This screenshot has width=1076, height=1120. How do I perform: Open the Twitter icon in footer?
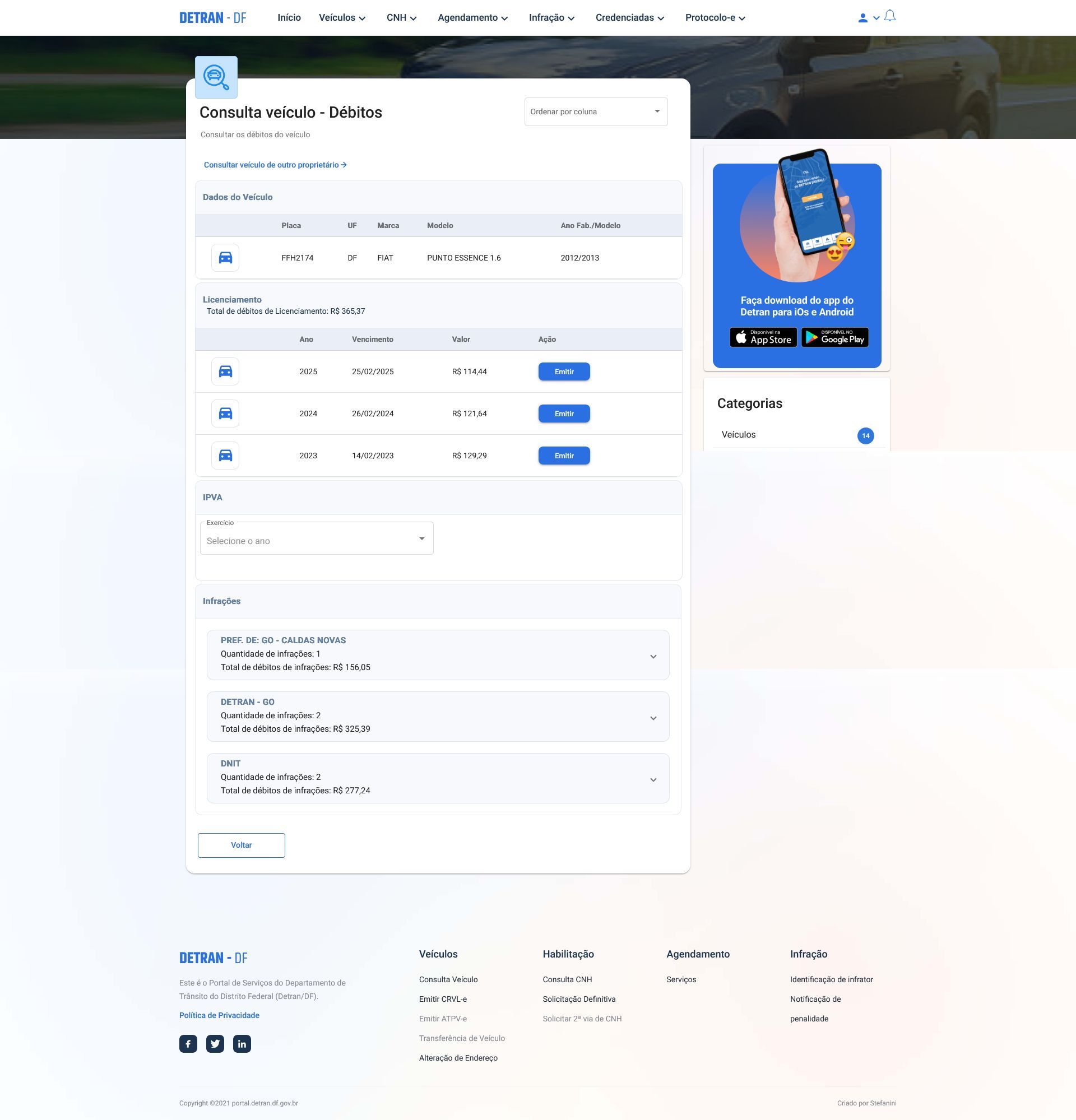click(215, 1043)
